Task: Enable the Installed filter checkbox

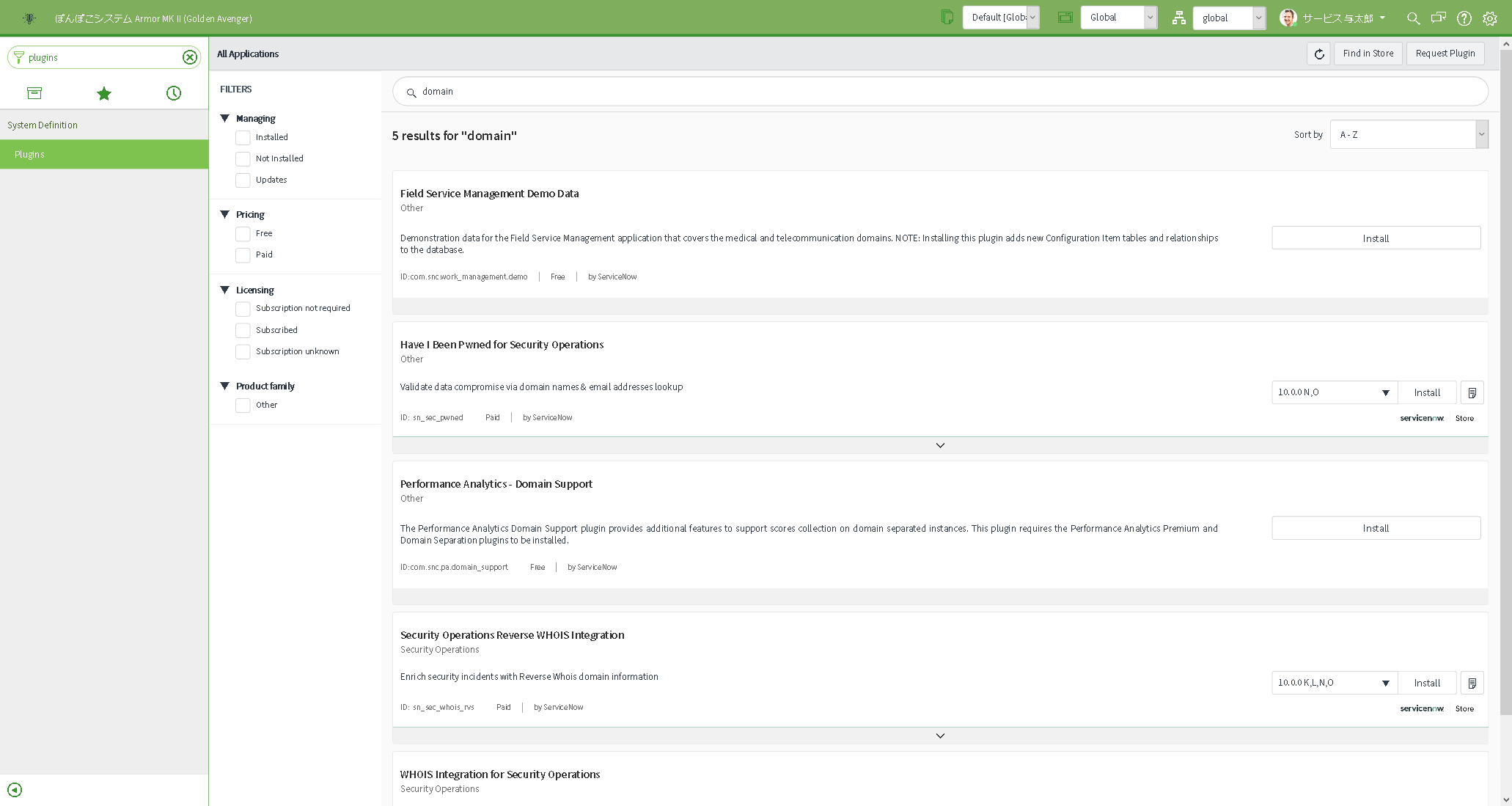Action: [x=243, y=137]
